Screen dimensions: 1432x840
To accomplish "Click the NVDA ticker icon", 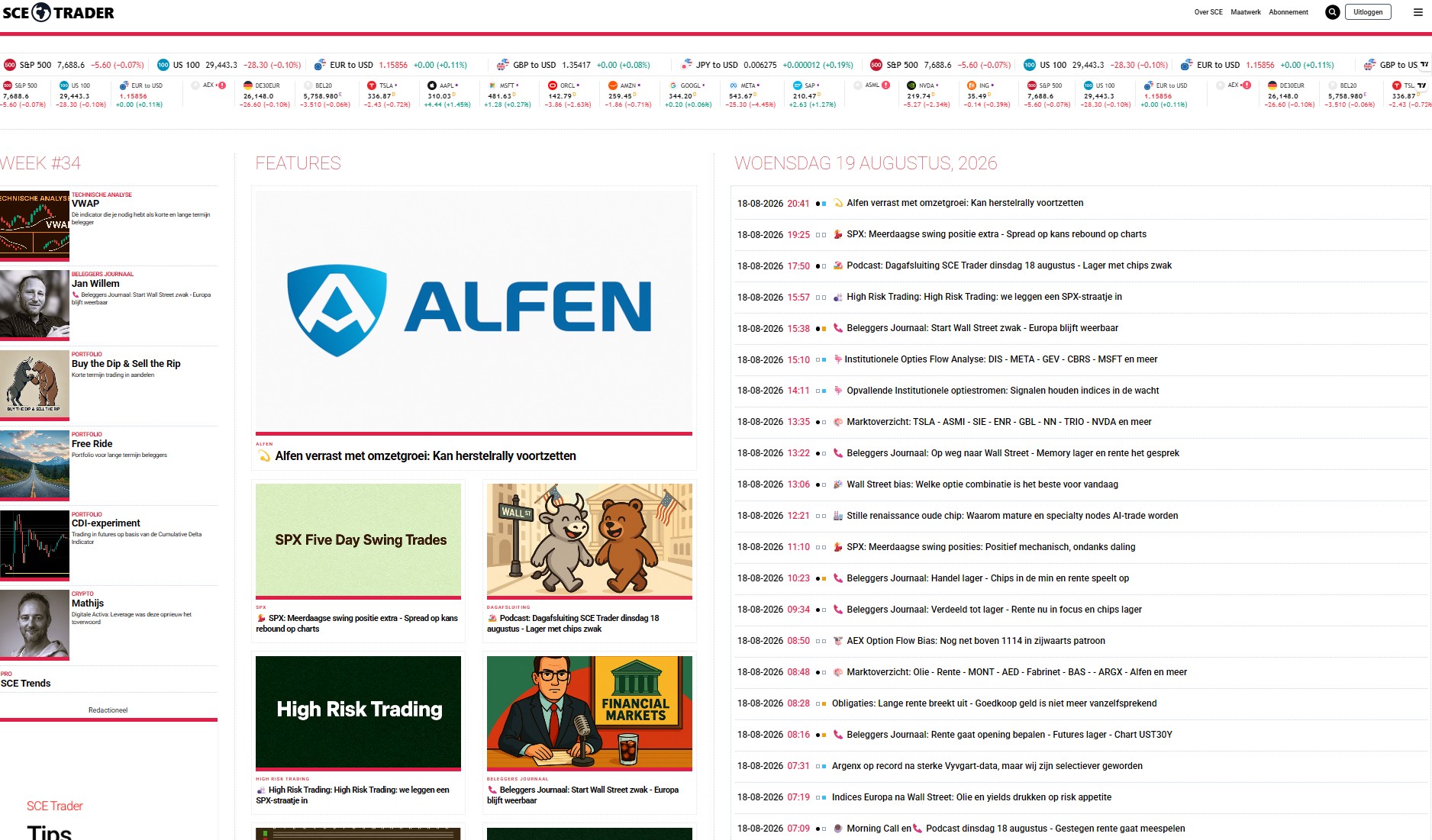I will coord(911,85).
